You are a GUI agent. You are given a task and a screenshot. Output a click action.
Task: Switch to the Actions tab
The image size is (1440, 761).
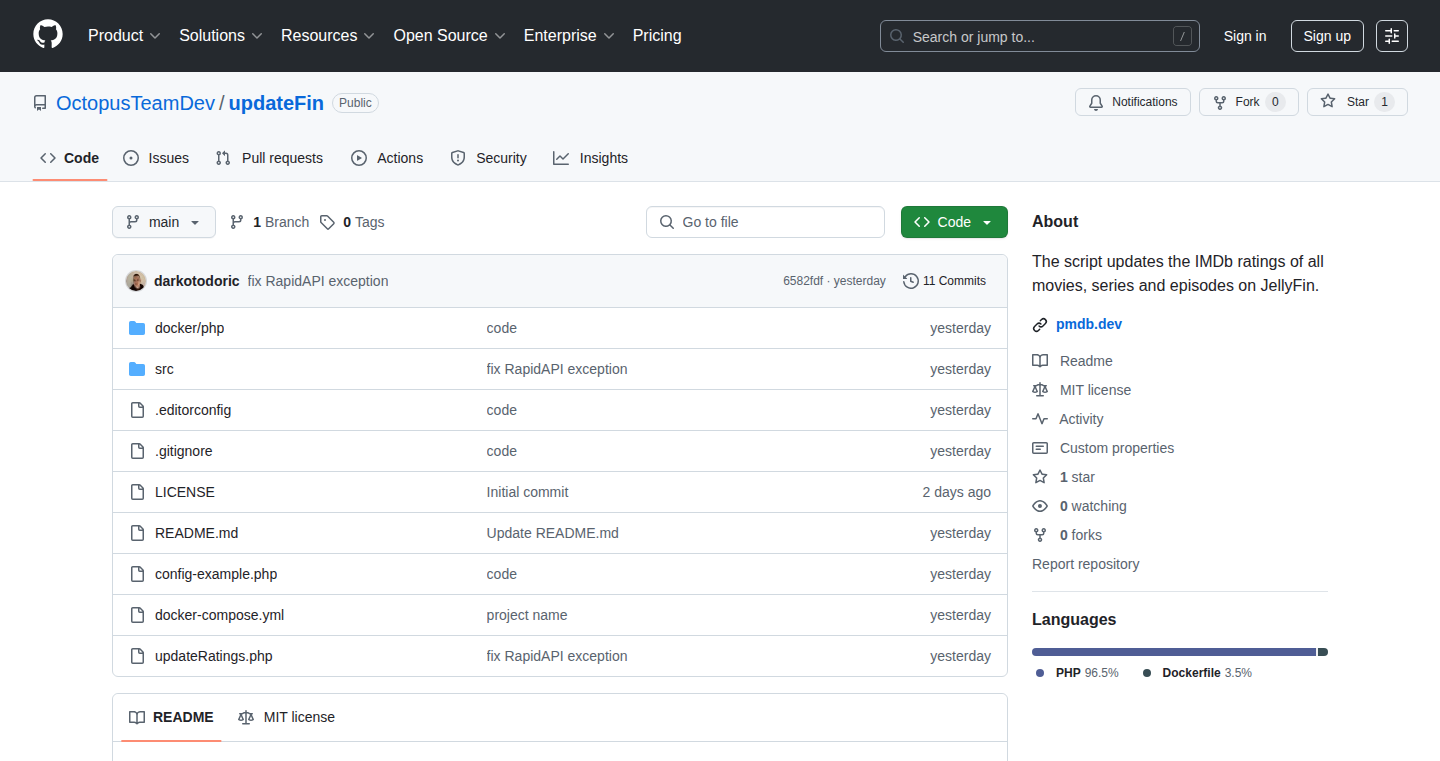[387, 158]
